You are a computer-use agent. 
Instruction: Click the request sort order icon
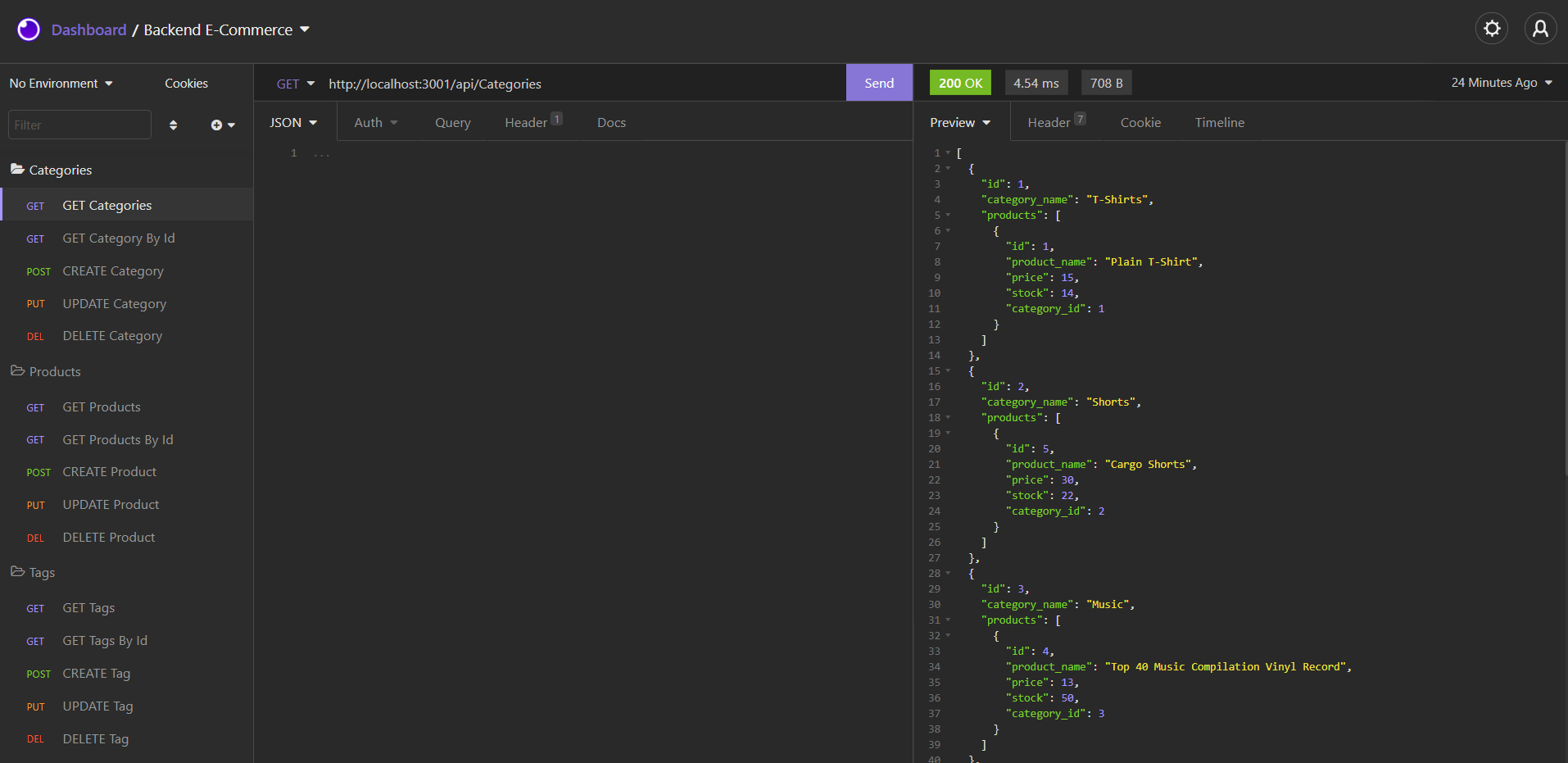tap(173, 125)
